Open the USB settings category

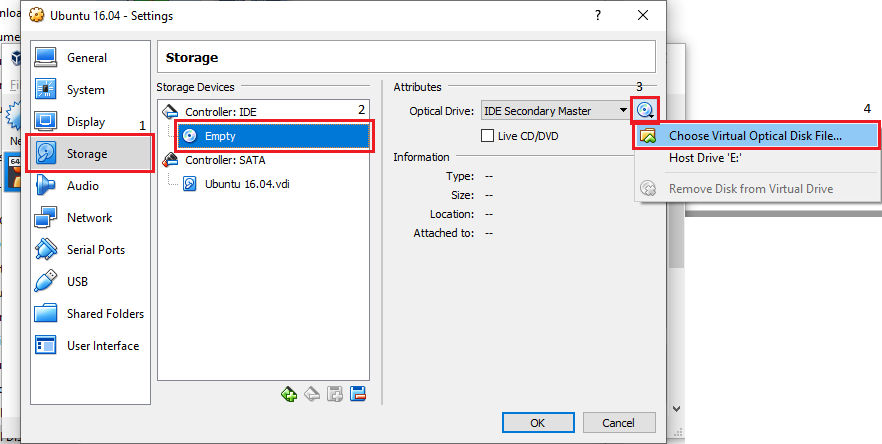[91, 281]
